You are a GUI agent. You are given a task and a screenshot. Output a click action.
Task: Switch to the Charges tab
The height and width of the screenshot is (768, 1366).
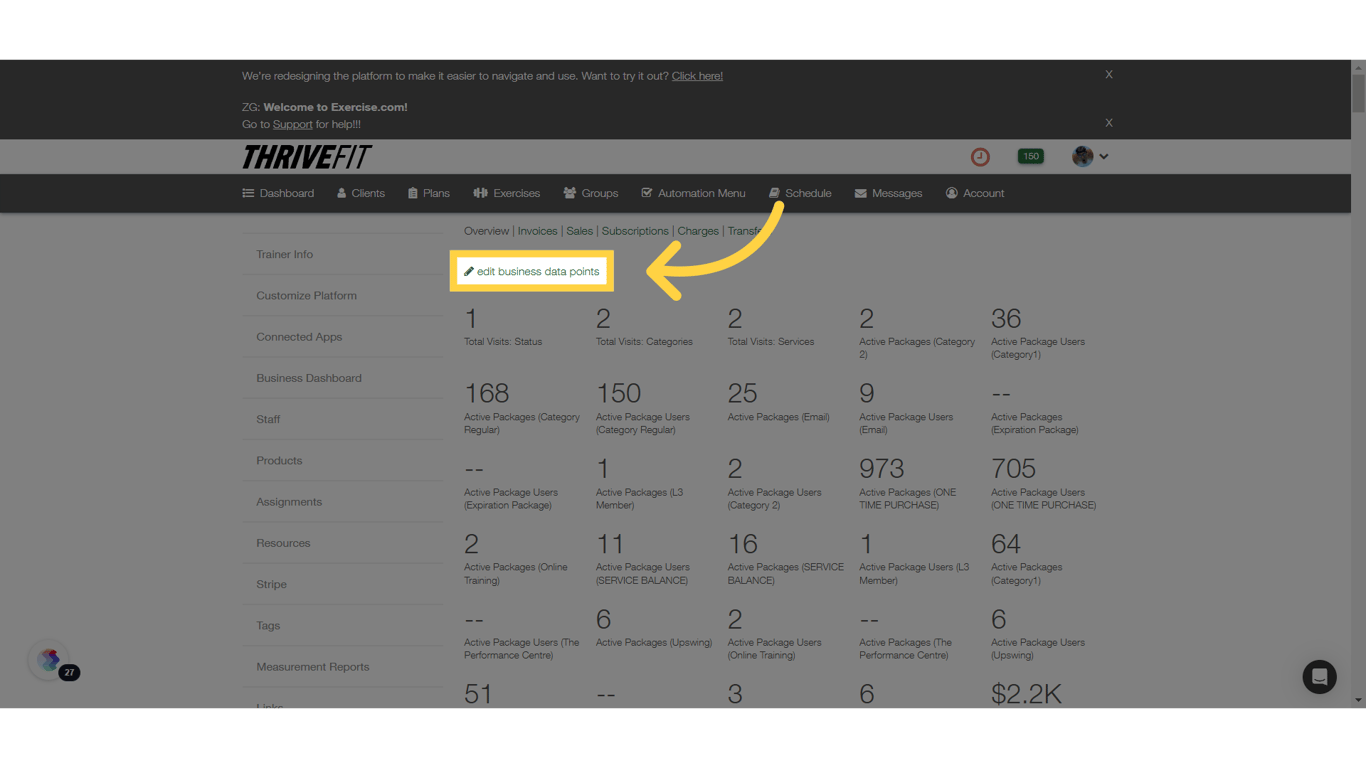click(x=697, y=231)
